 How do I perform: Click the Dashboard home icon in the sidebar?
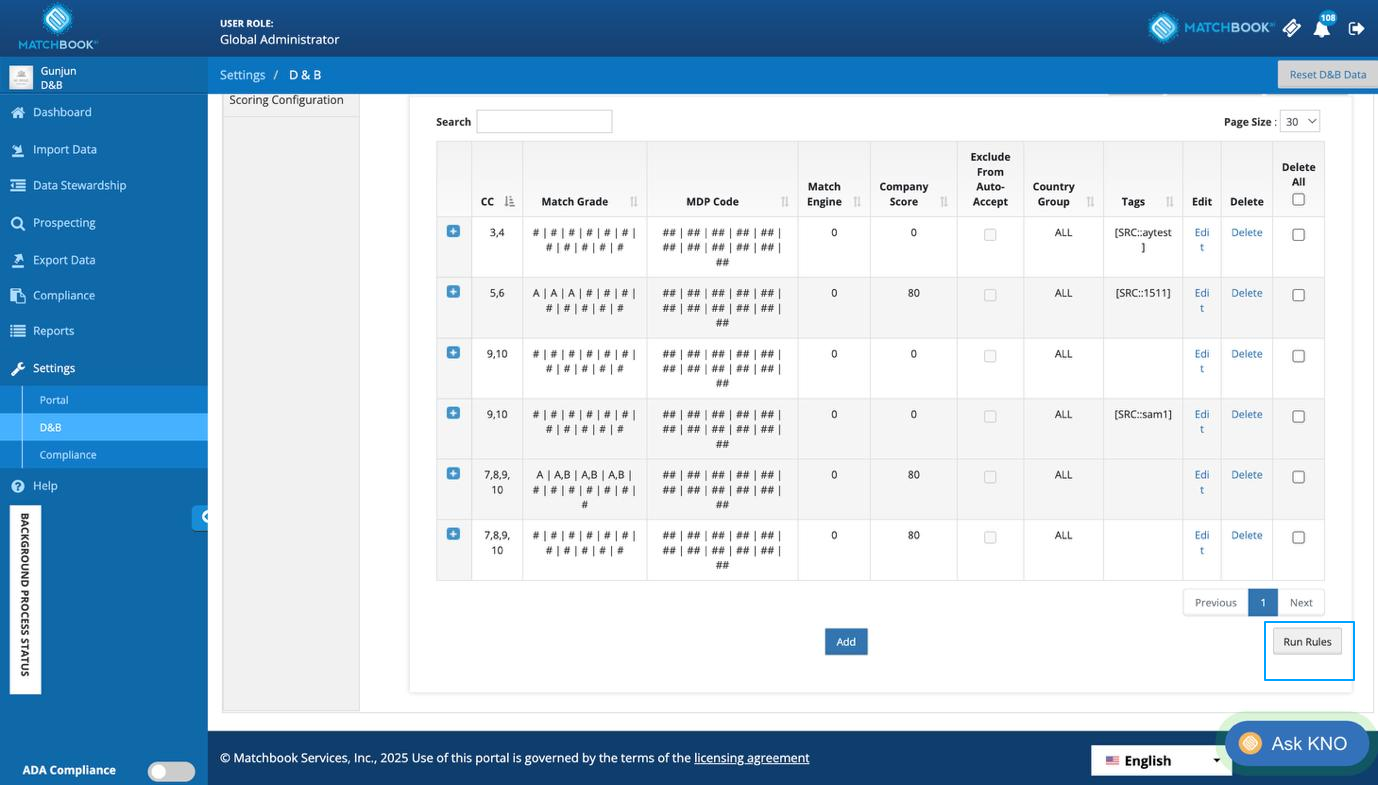[17, 112]
